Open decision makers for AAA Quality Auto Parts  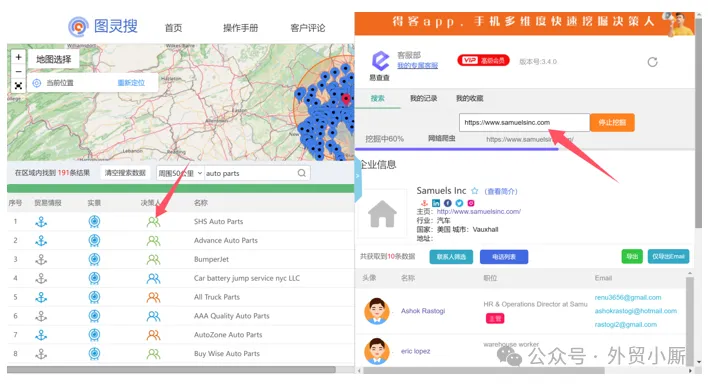(154, 316)
